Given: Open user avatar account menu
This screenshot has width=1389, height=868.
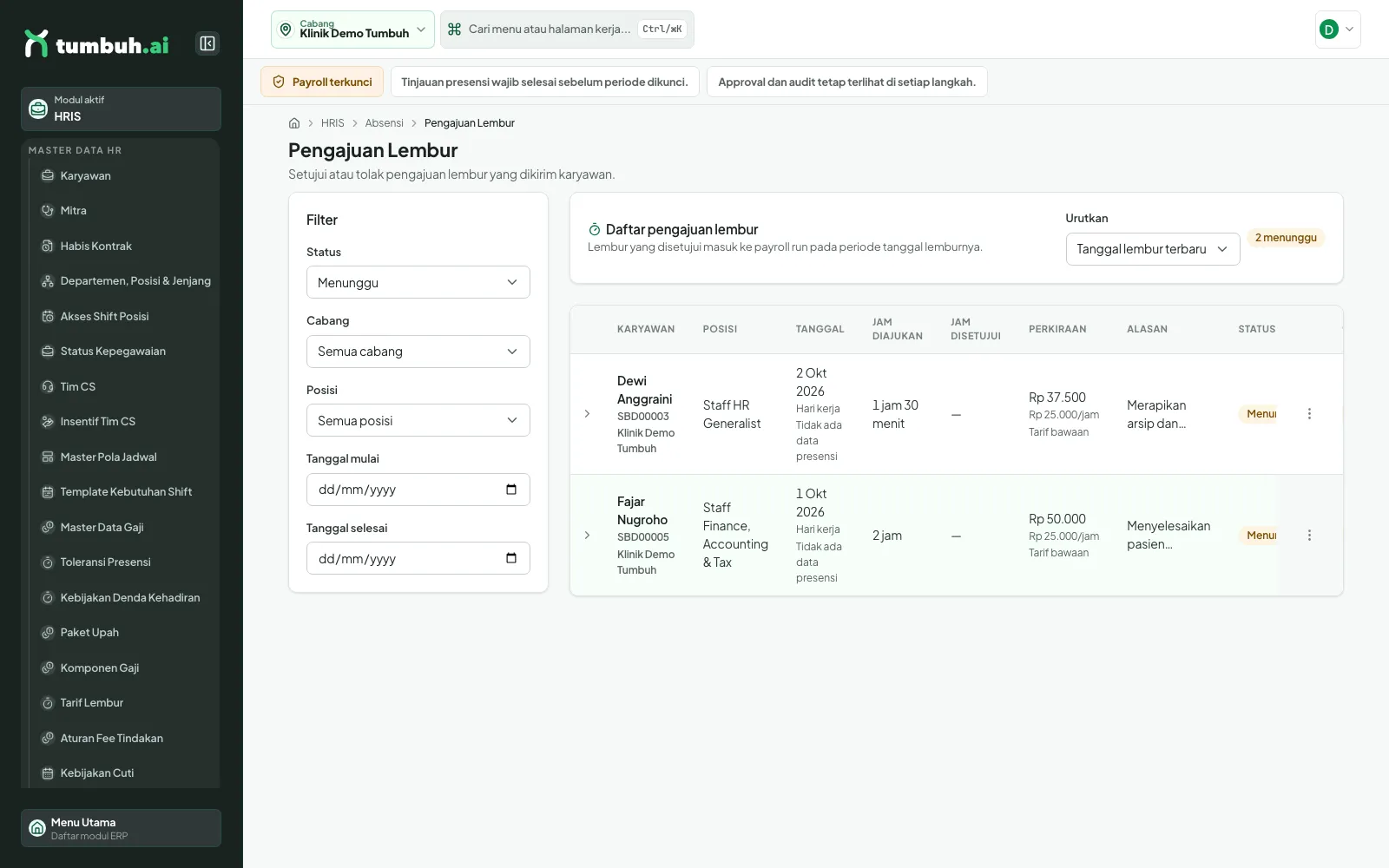Looking at the screenshot, I should tap(1338, 30).
